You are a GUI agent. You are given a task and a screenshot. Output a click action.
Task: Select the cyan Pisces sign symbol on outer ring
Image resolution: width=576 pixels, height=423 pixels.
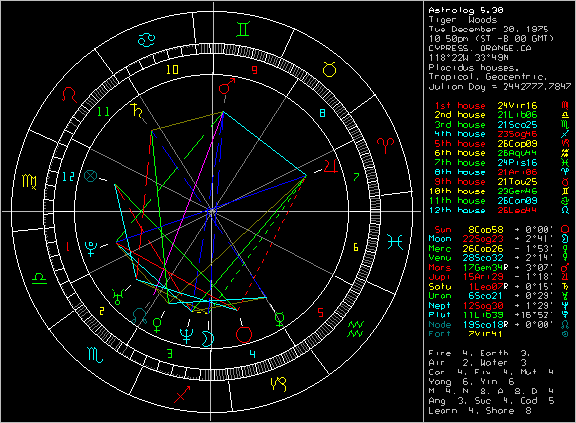coord(395,242)
